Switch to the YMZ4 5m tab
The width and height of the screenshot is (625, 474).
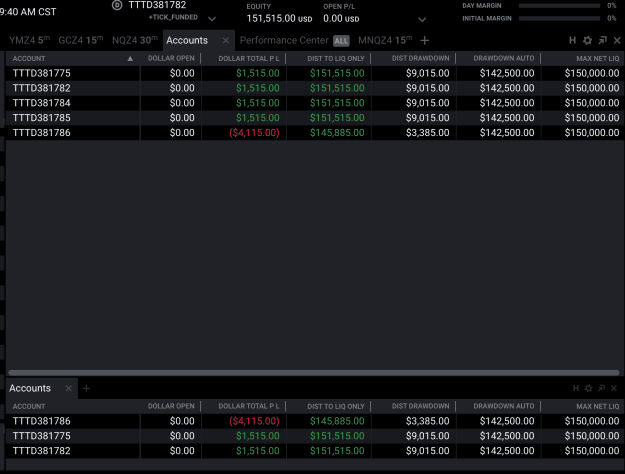tap(29, 40)
